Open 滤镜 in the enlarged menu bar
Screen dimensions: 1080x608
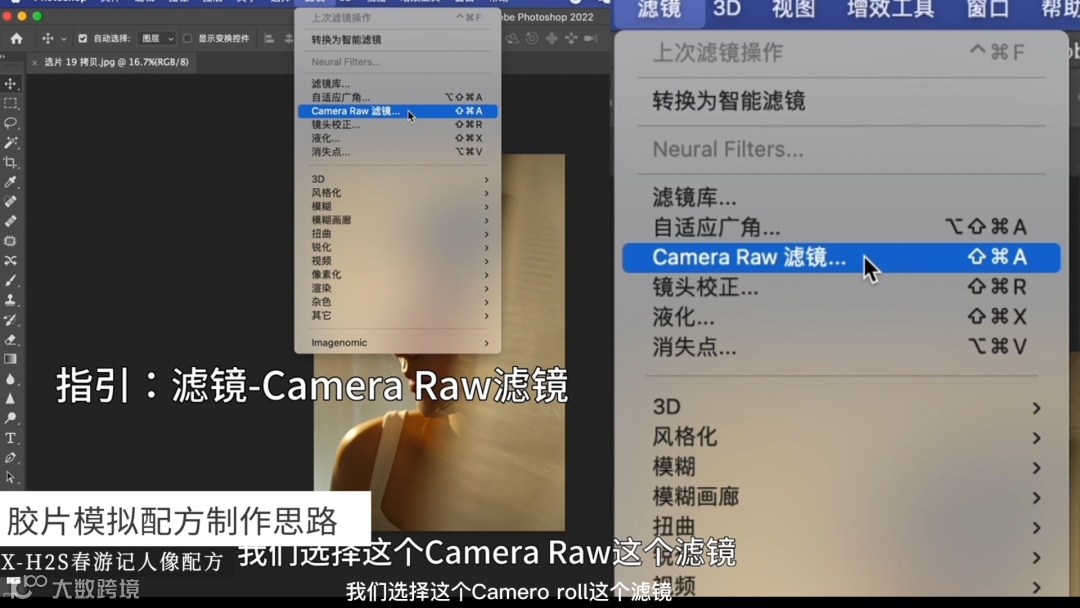point(659,10)
